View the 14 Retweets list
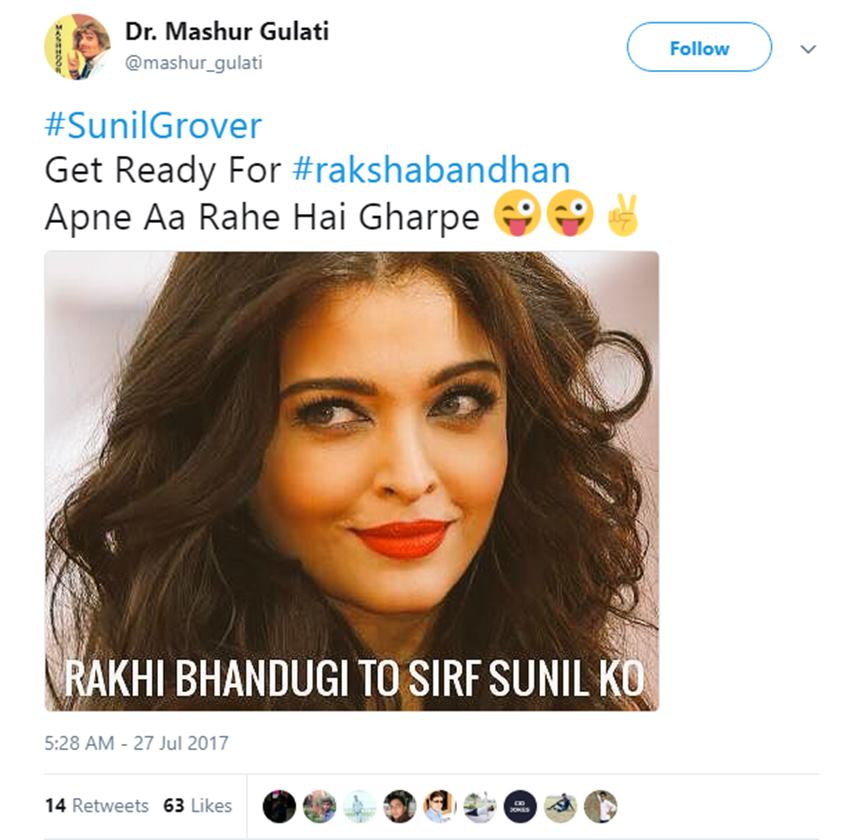Viewport: 850px width, 840px height. pos(97,805)
